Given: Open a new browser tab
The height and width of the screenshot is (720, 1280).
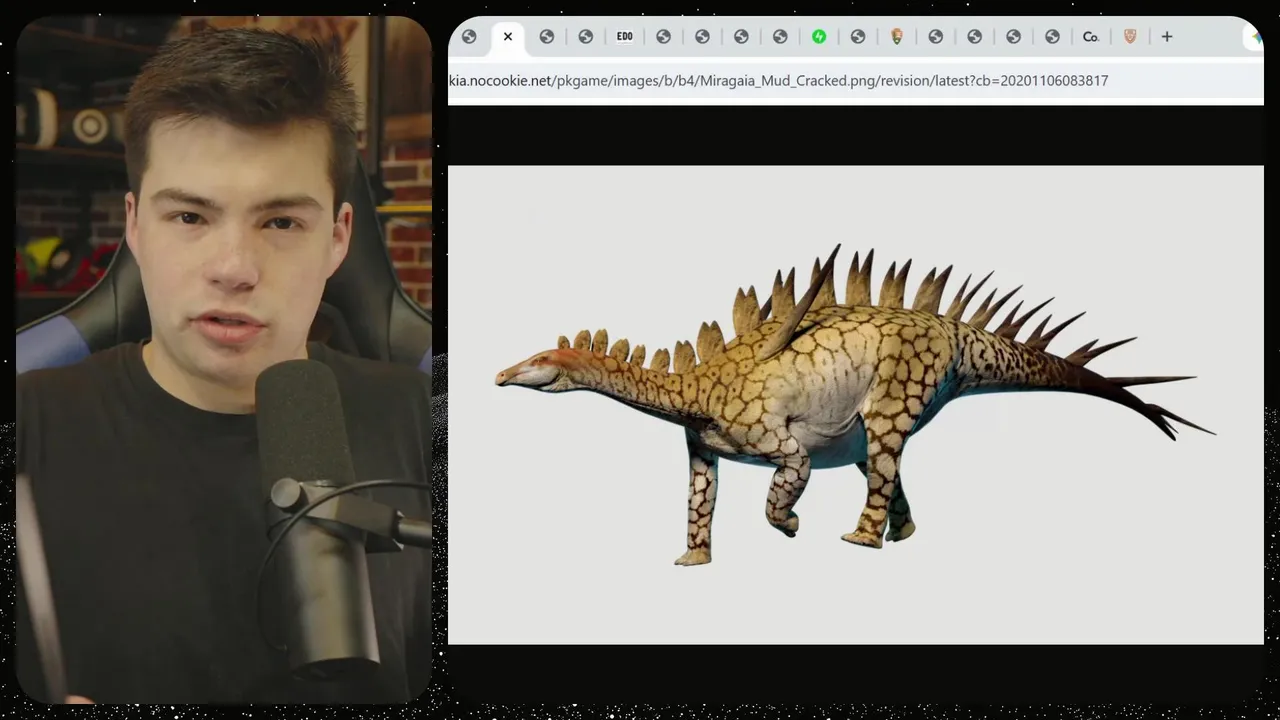Looking at the screenshot, I should (x=1167, y=37).
